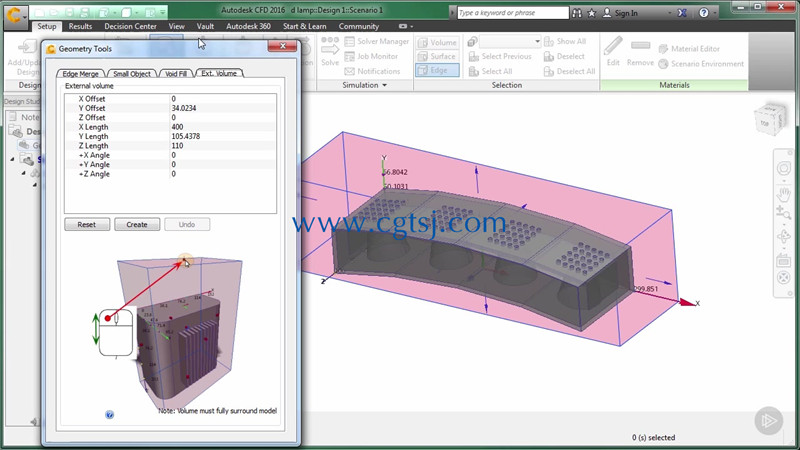
Task: Open the Setup ribbon tab
Action: [46, 26]
